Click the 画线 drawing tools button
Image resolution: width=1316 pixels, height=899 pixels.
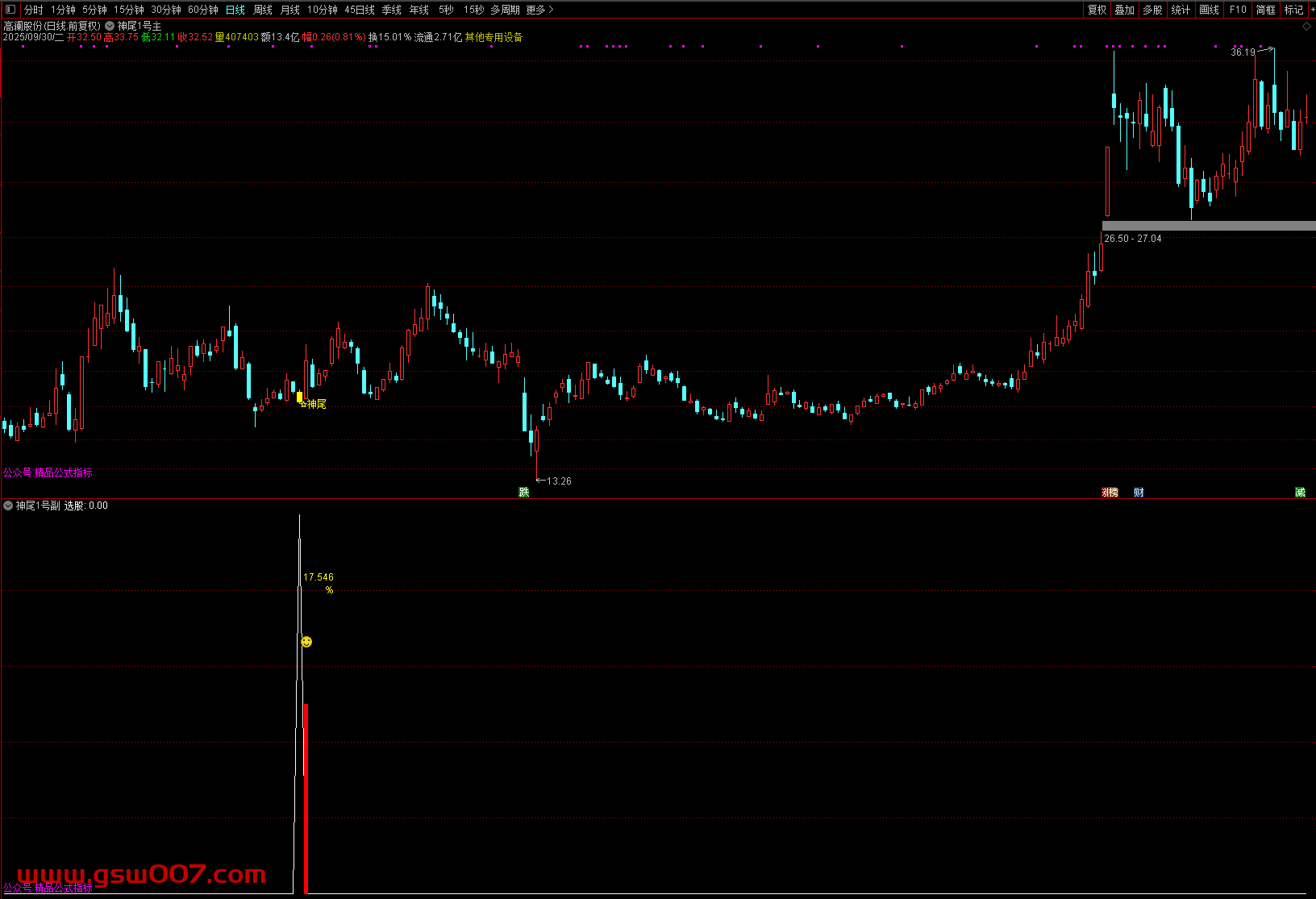pos(1209,10)
